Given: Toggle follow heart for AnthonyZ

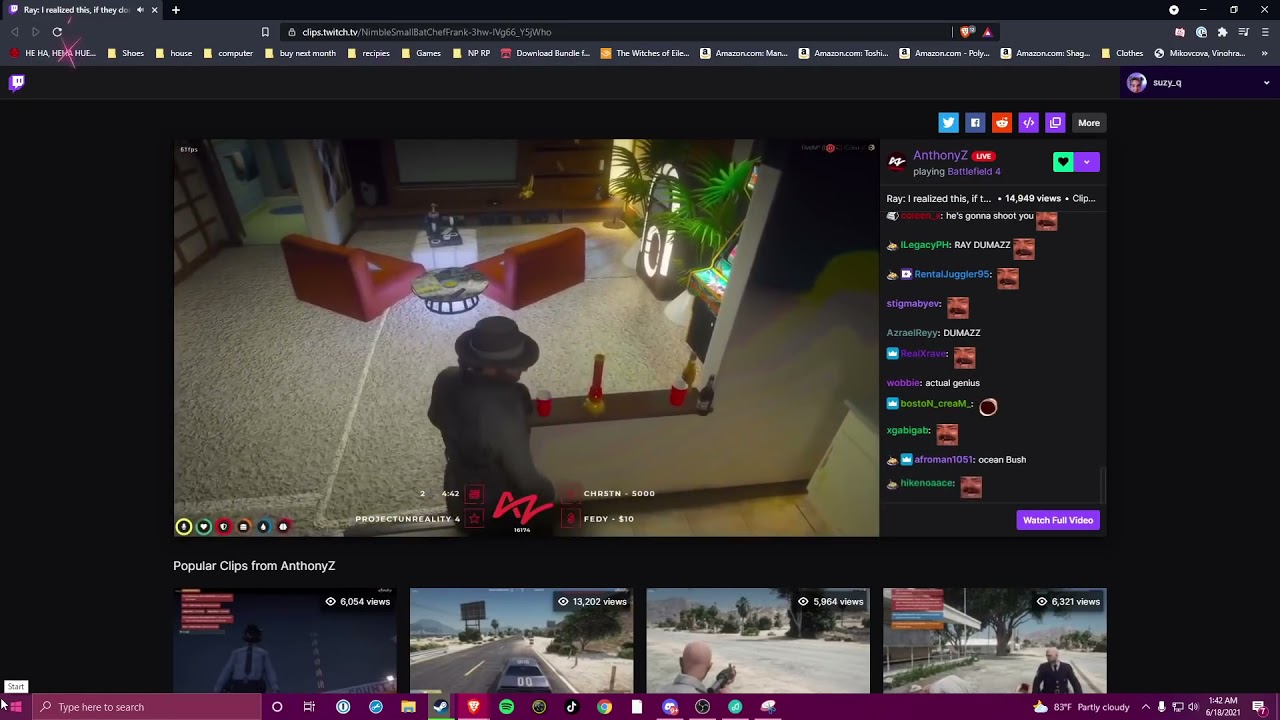Looking at the screenshot, I should click(x=1063, y=162).
